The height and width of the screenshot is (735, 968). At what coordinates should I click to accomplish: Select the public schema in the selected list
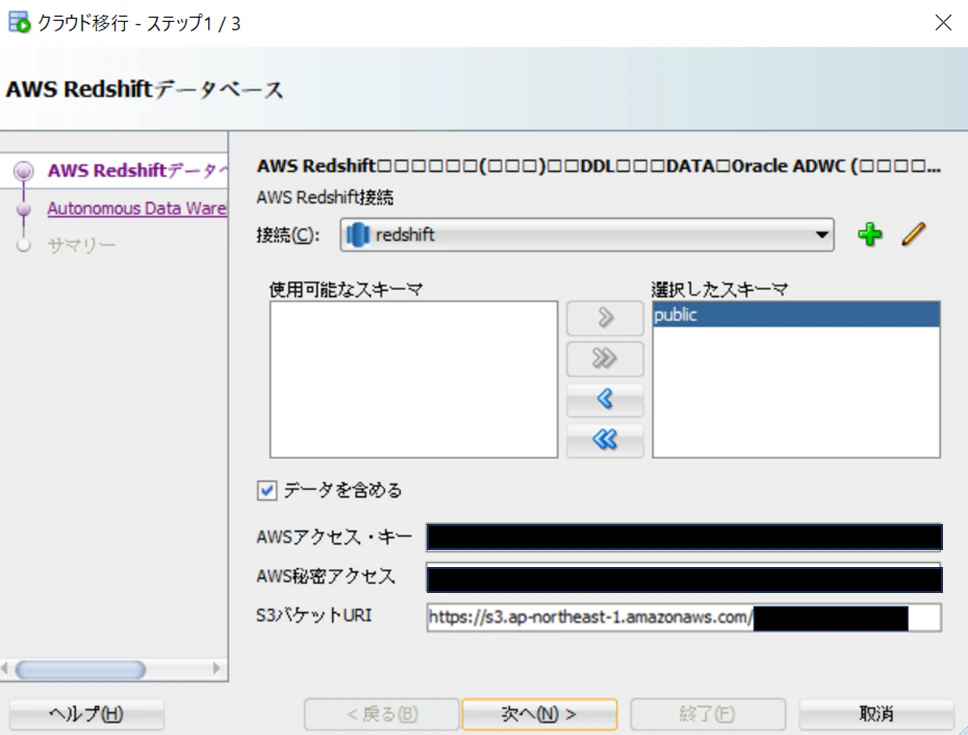pyautogui.click(x=796, y=315)
